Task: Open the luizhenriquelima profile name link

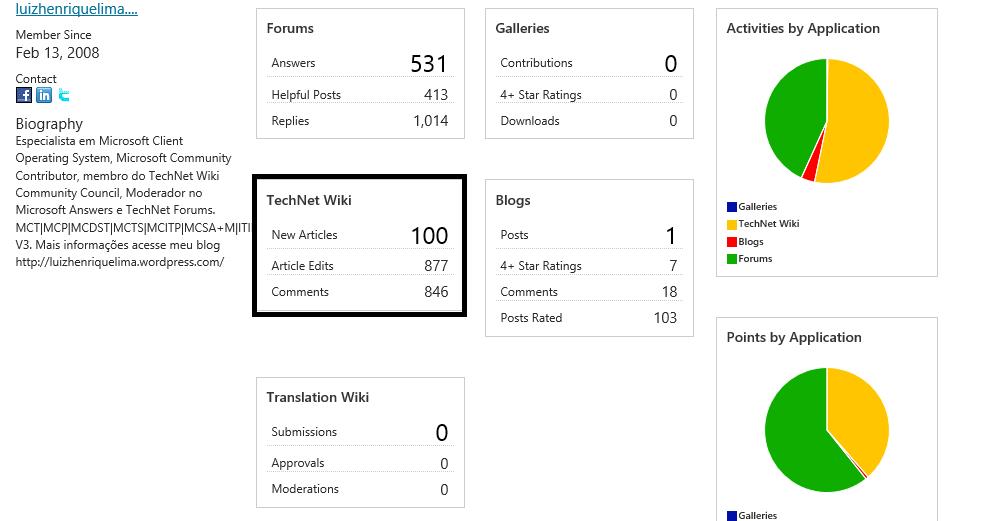Action: (x=77, y=9)
